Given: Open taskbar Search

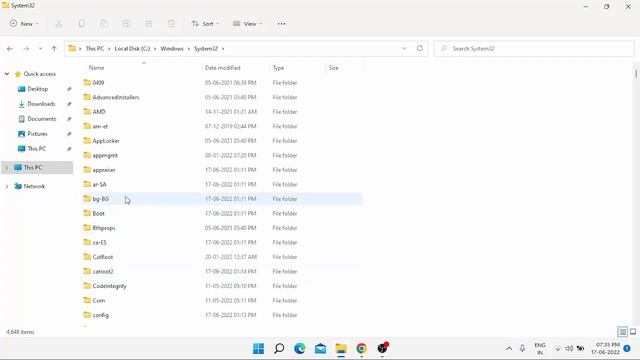Looking at the screenshot, I should [279, 349].
